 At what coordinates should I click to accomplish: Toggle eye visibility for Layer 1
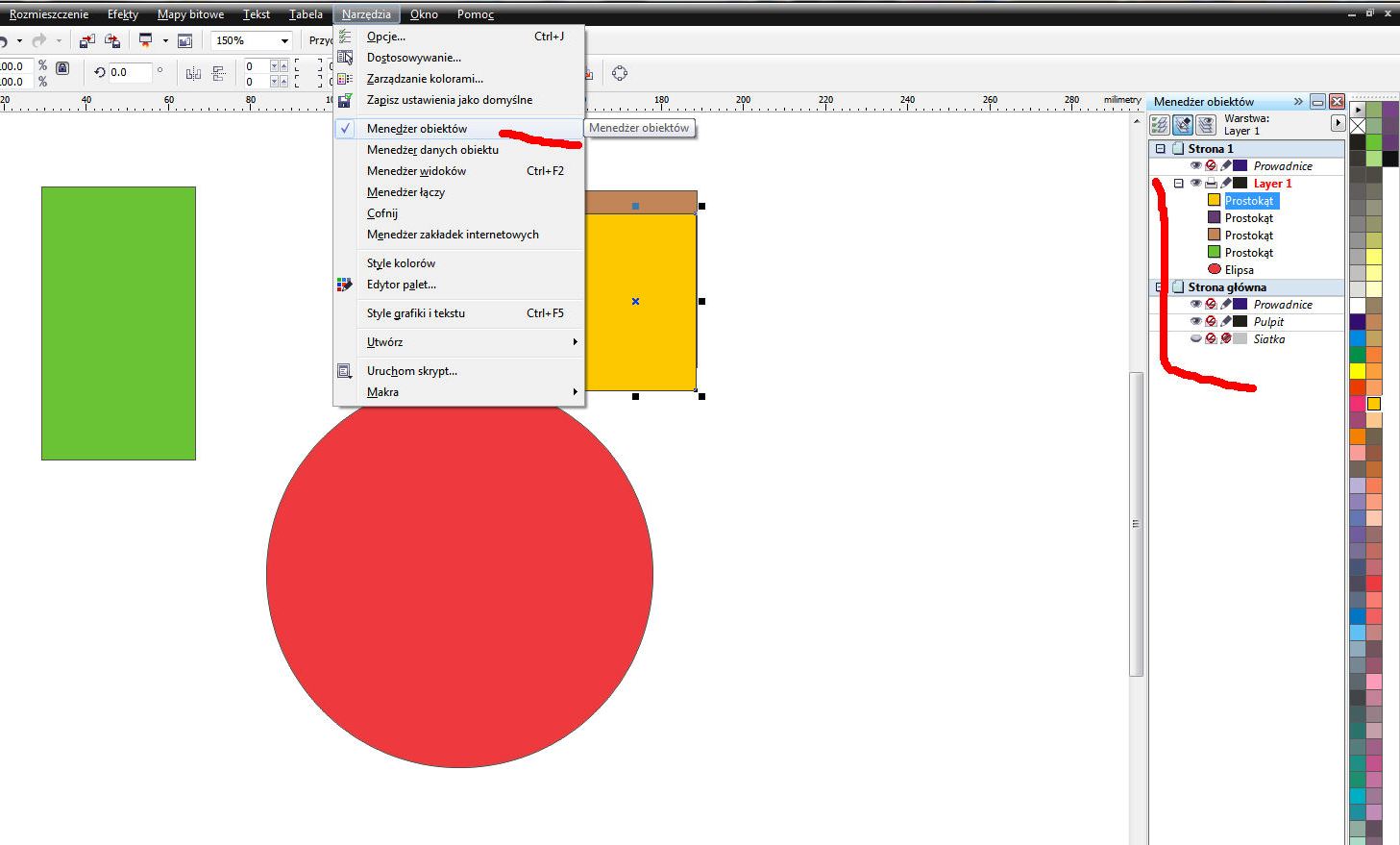coord(1195,183)
